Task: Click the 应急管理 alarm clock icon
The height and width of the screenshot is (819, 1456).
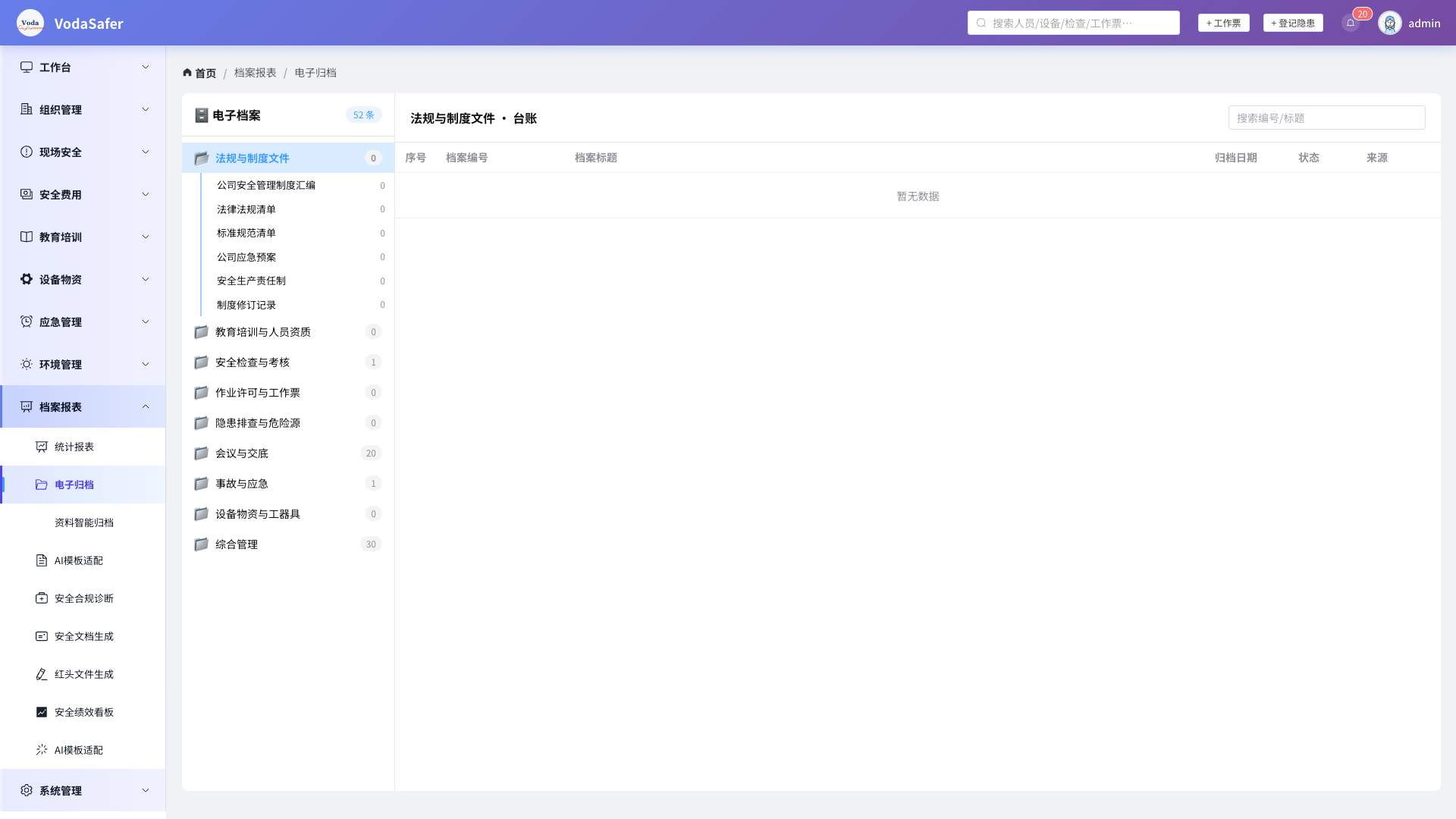Action: coord(27,322)
